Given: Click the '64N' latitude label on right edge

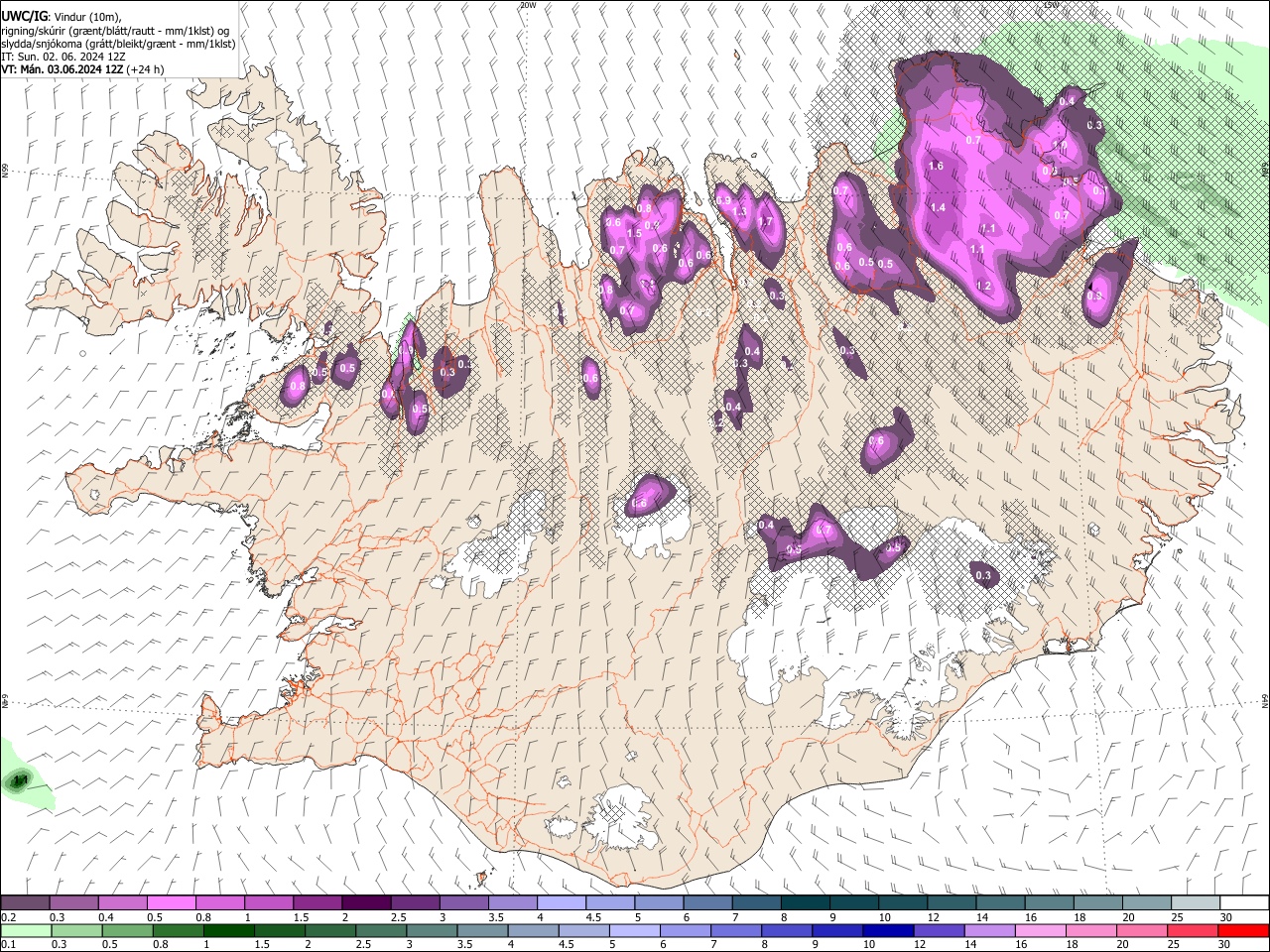Looking at the screenshot, I should pos(1265,700).
